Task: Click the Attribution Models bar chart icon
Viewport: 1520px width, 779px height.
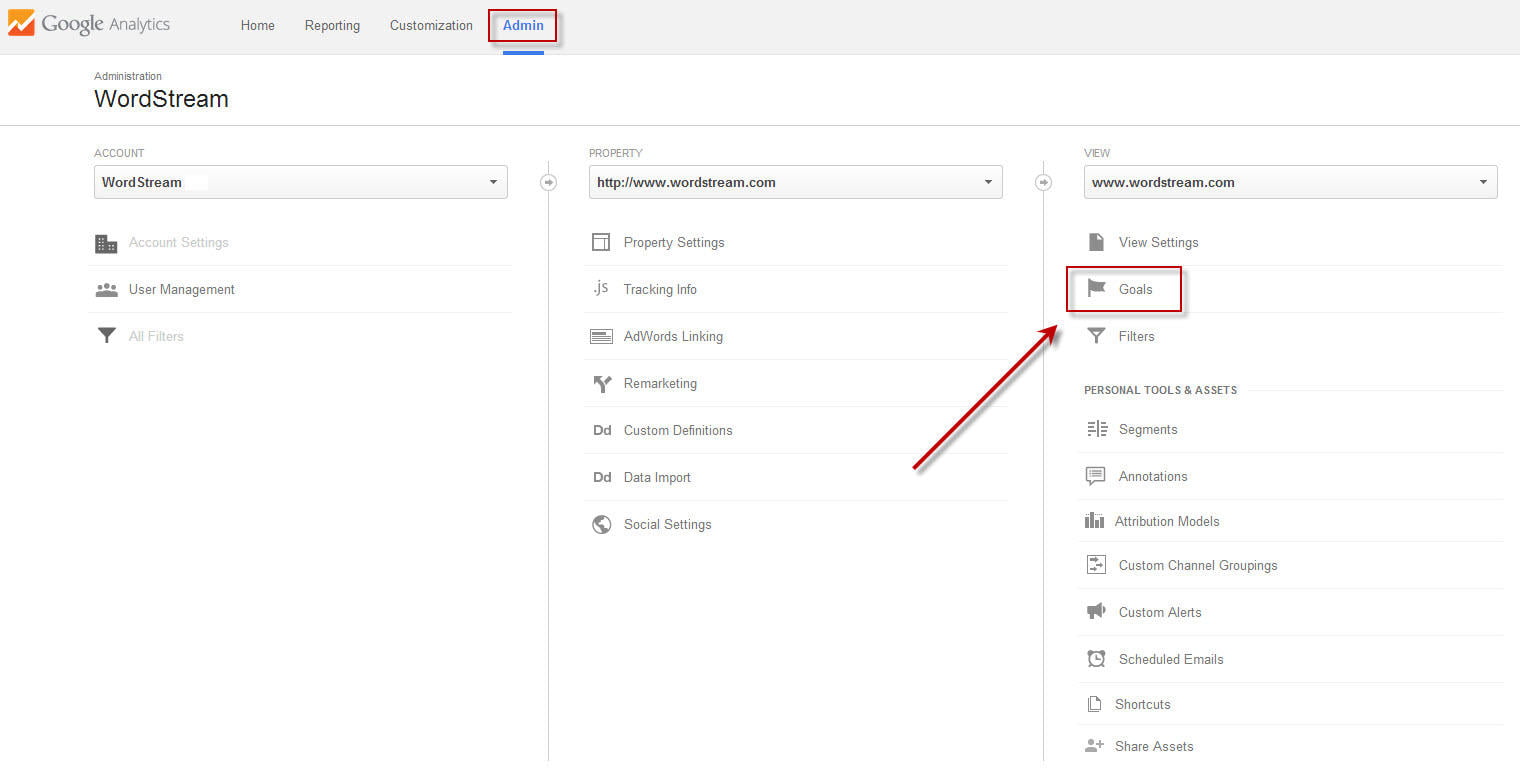Action: click(1094, 521)
